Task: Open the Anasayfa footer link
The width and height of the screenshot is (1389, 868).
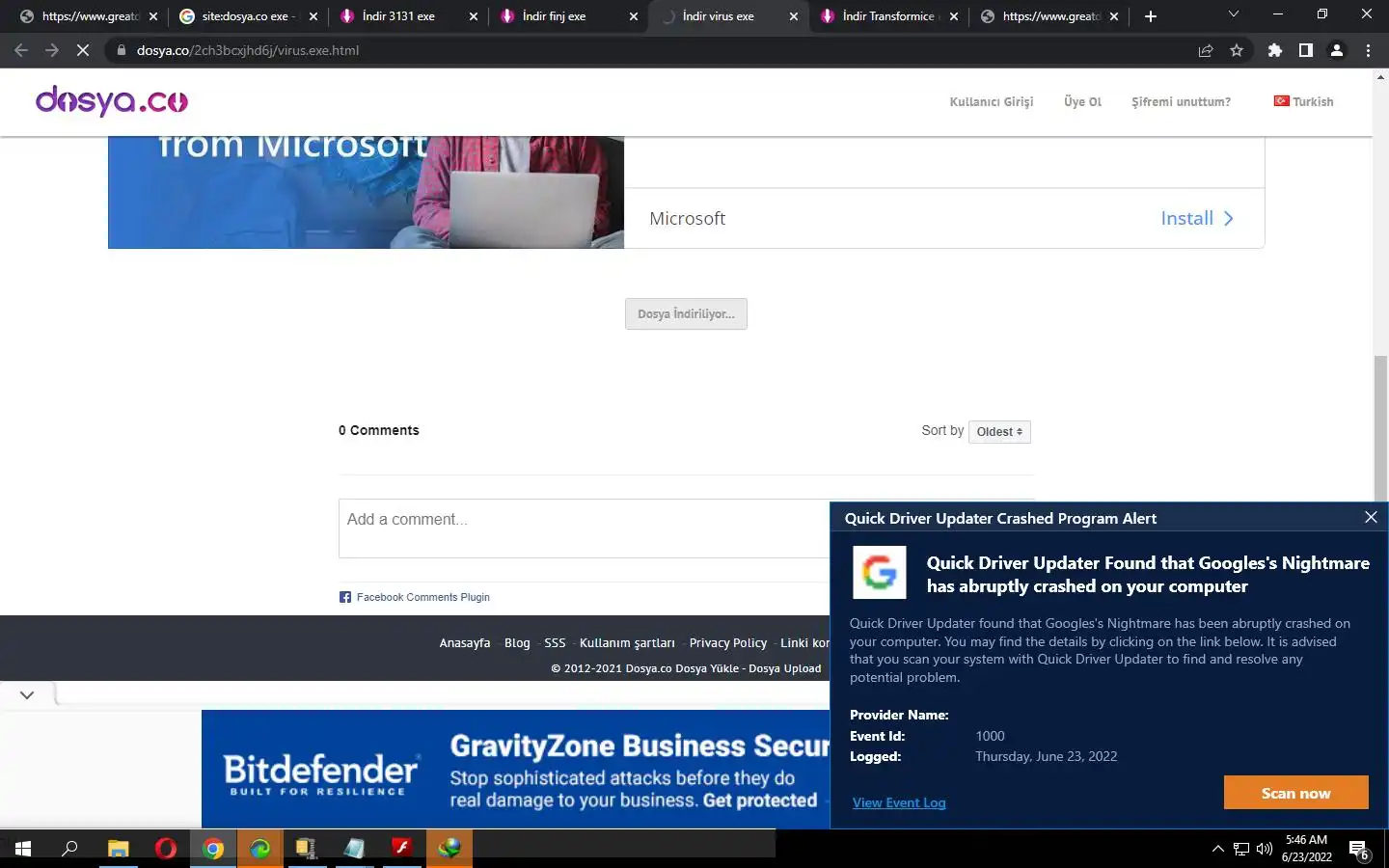Action: coord(464,642)
